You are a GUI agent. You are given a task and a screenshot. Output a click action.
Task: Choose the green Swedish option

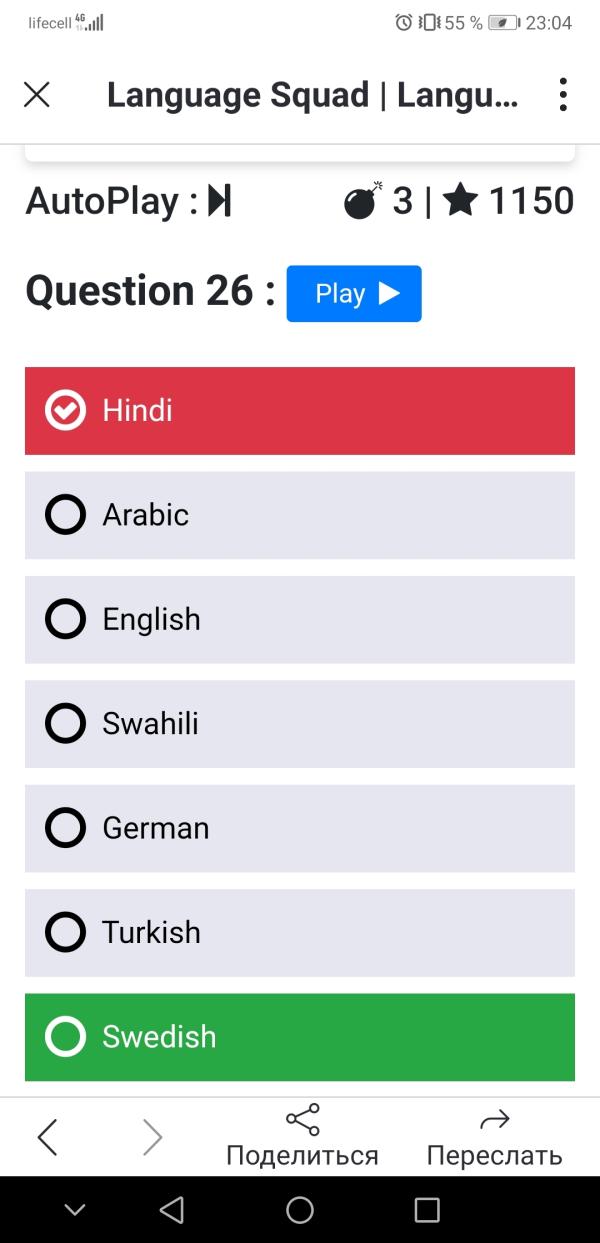point(300,1037)
